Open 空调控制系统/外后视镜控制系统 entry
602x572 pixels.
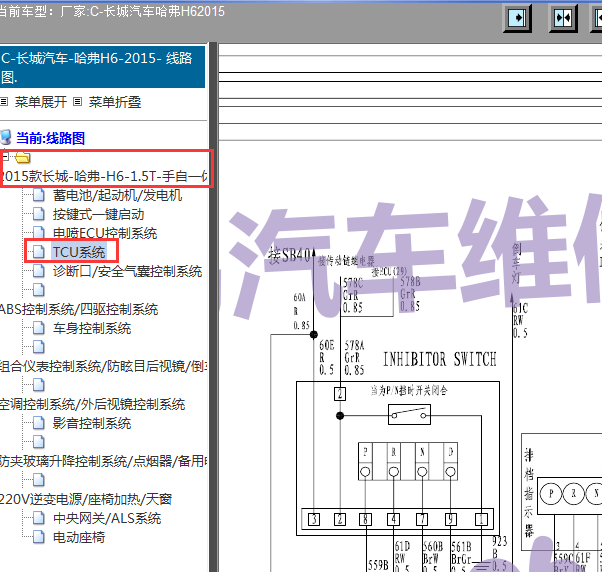tap(93, 404)
